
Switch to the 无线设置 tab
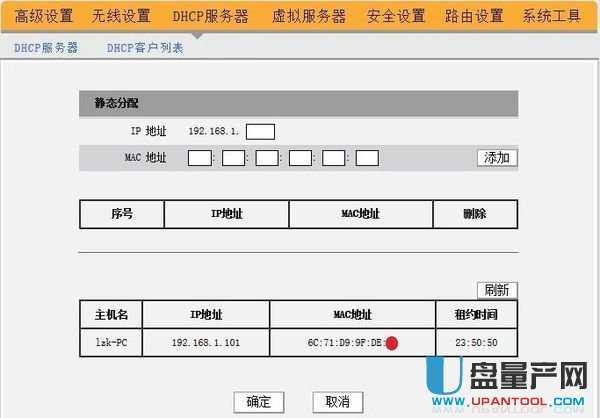coord(121,16)
